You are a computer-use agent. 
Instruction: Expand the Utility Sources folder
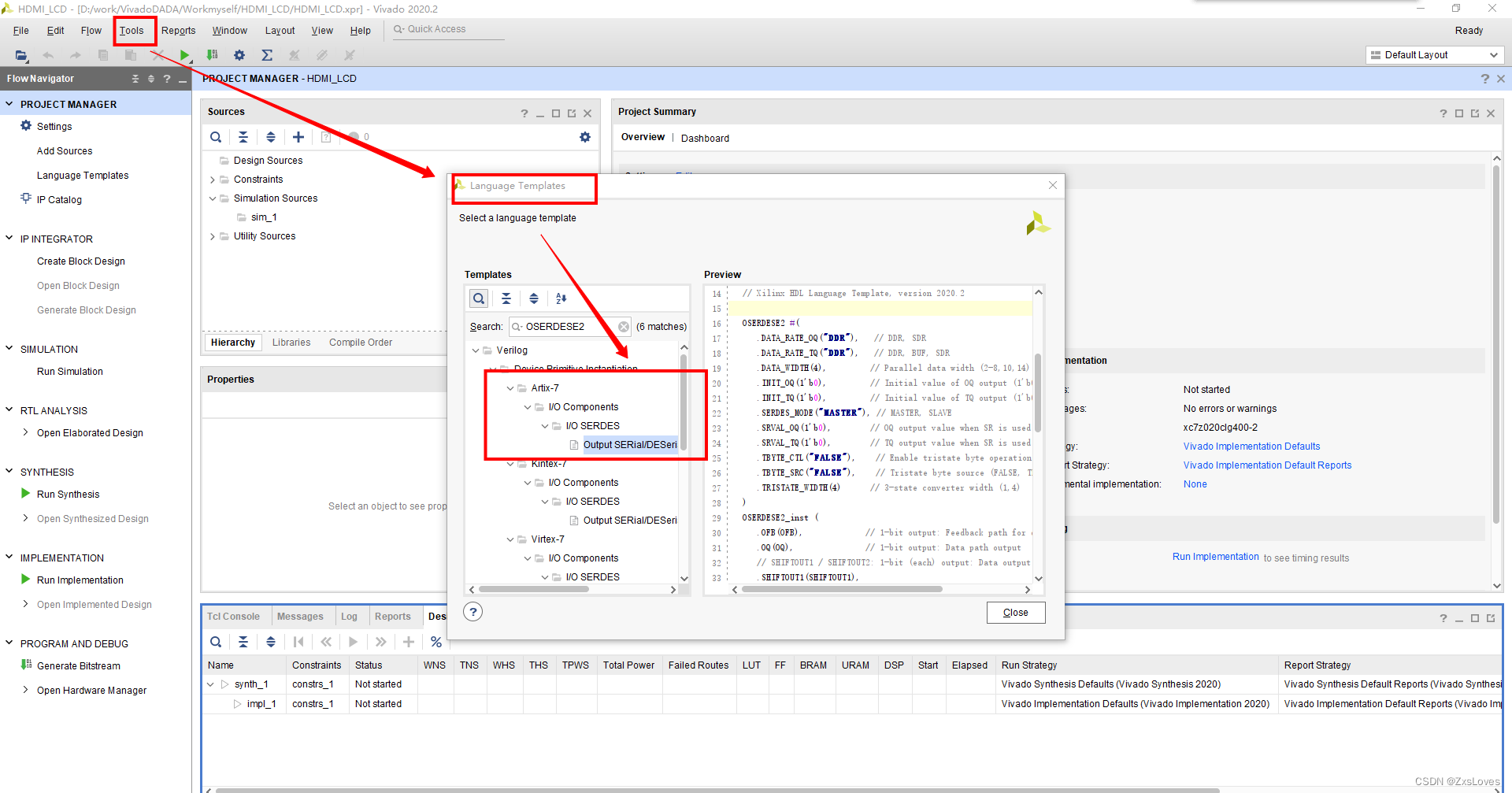click(x=213, y=236)
